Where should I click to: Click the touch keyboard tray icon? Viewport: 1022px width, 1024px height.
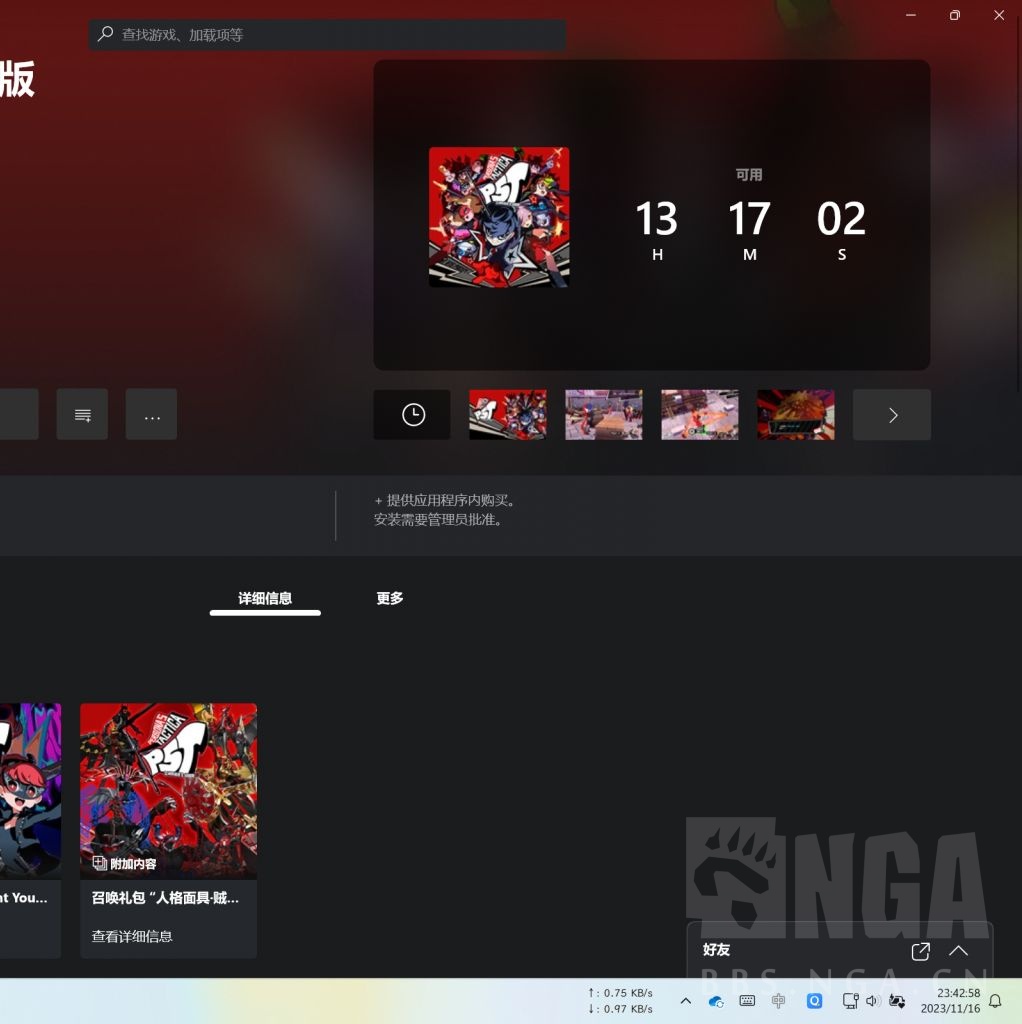(747, 1000)
